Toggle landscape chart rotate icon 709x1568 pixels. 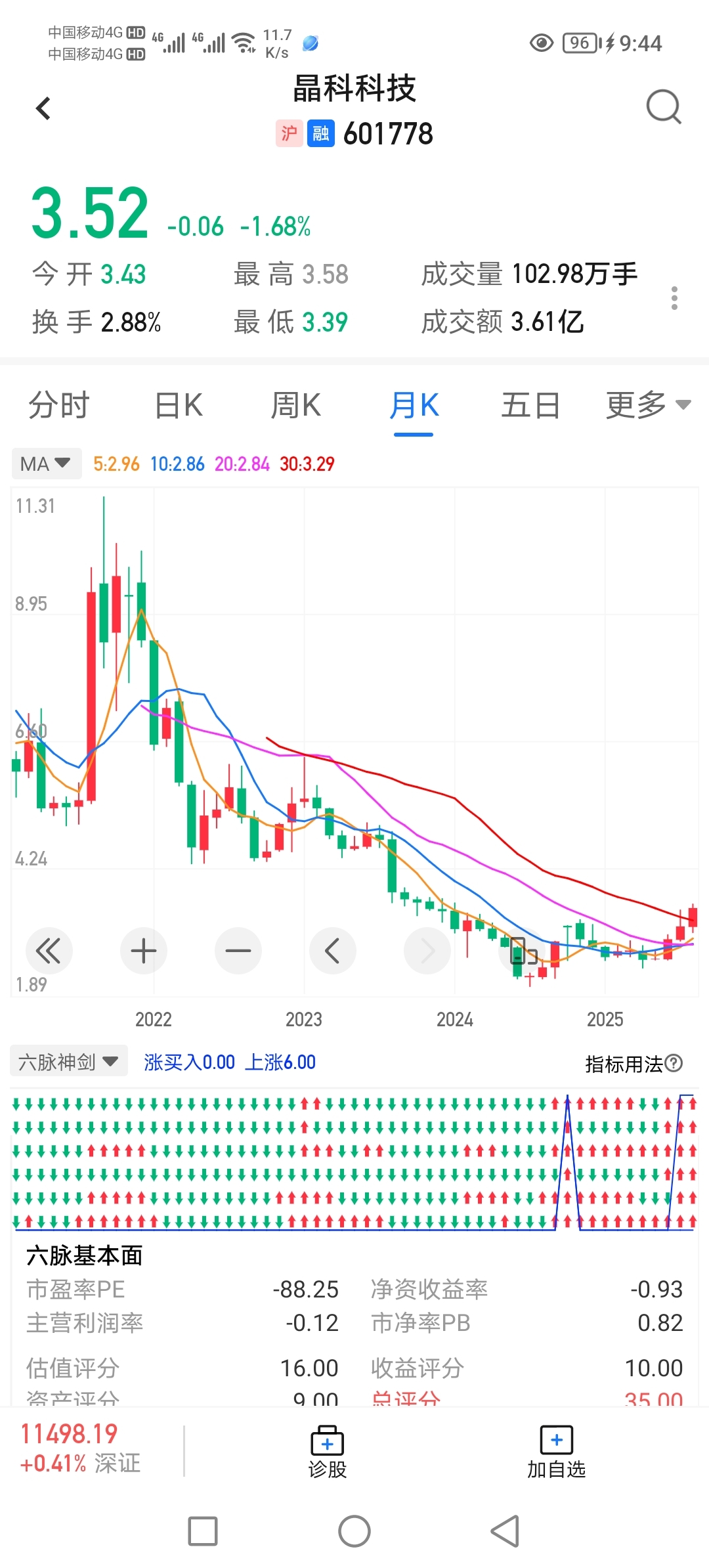coord(523,951)
